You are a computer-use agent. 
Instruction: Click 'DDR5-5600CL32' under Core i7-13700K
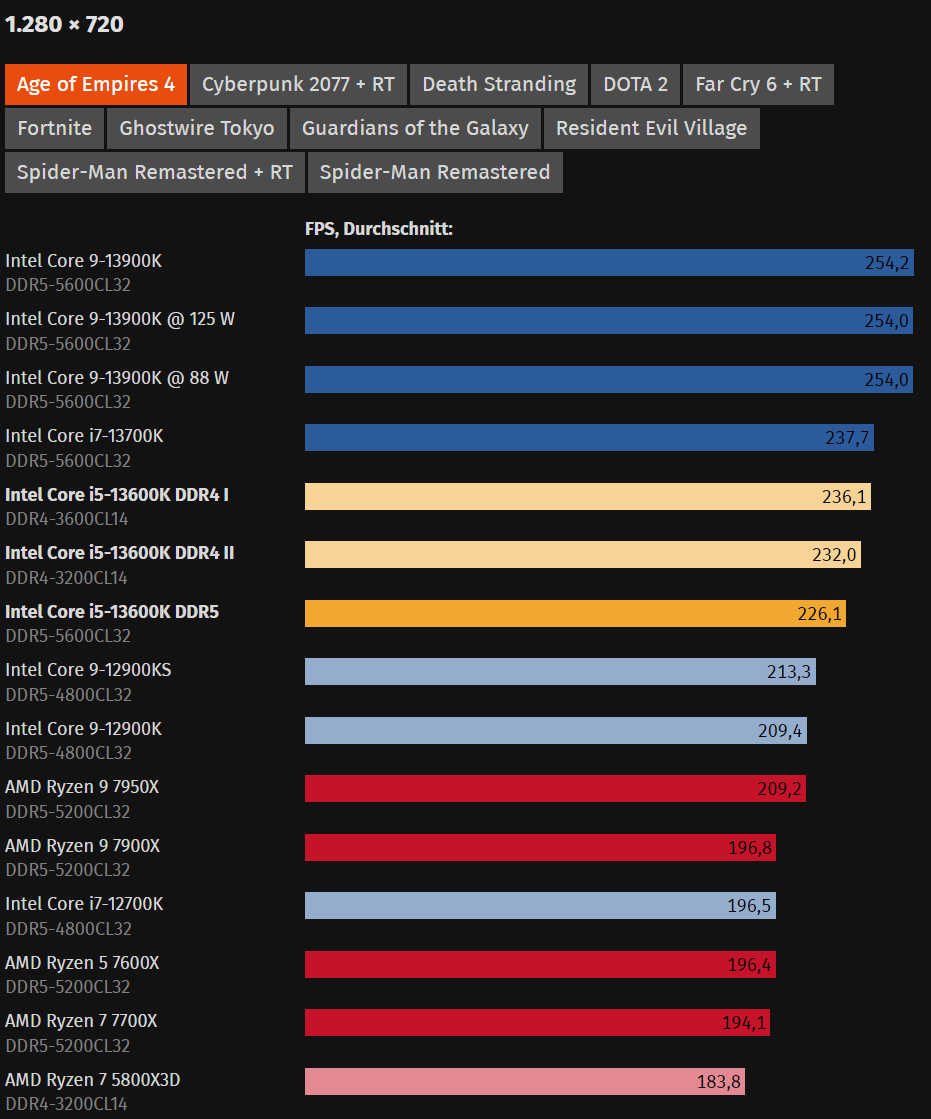[68, 461]
